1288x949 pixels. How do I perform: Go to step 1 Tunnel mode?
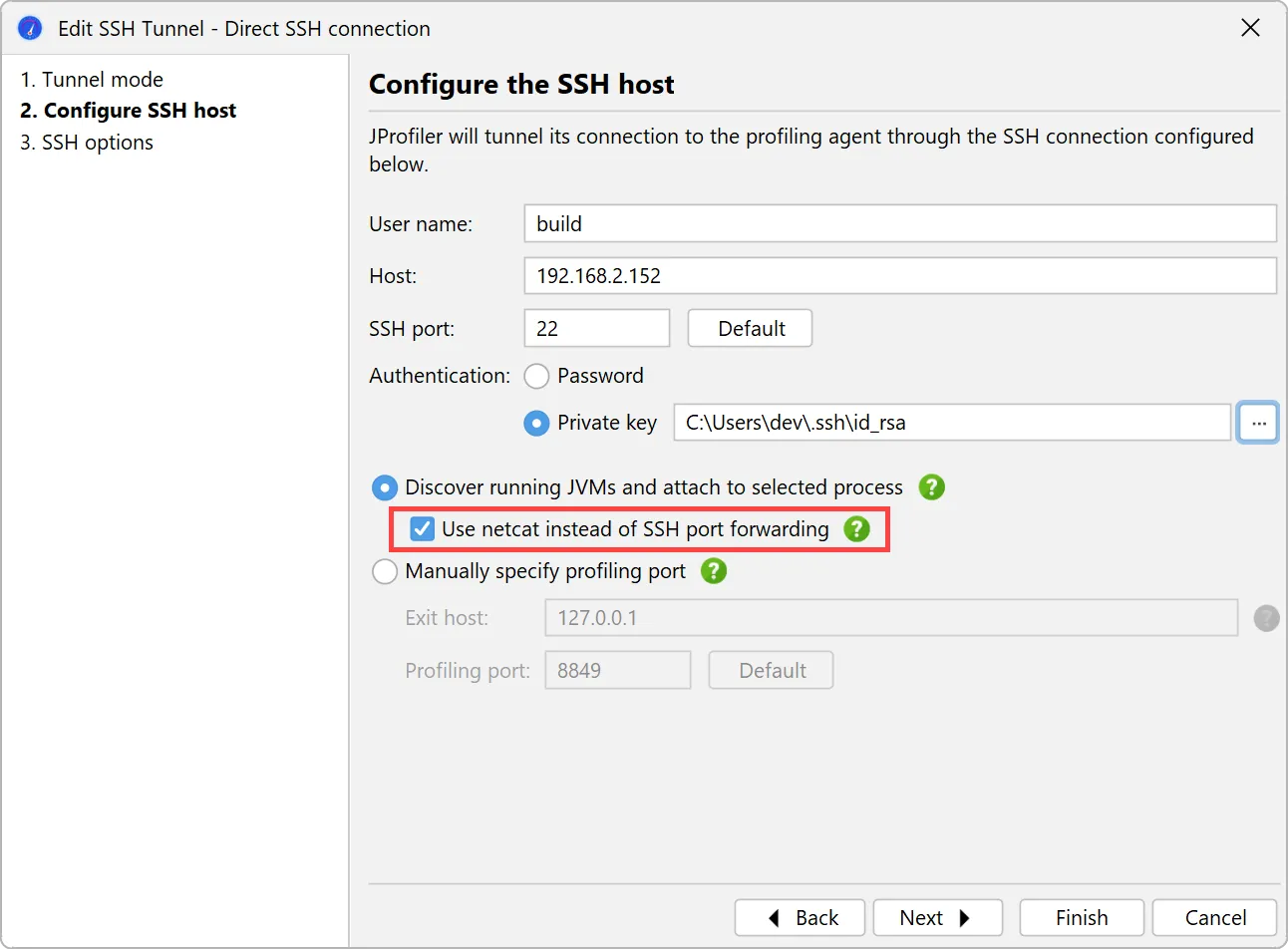click(92, 79)
